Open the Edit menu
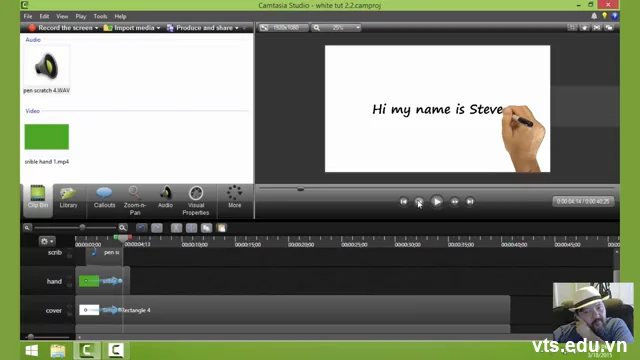This screenshot has width=640, height=360. tap(44, 16)
